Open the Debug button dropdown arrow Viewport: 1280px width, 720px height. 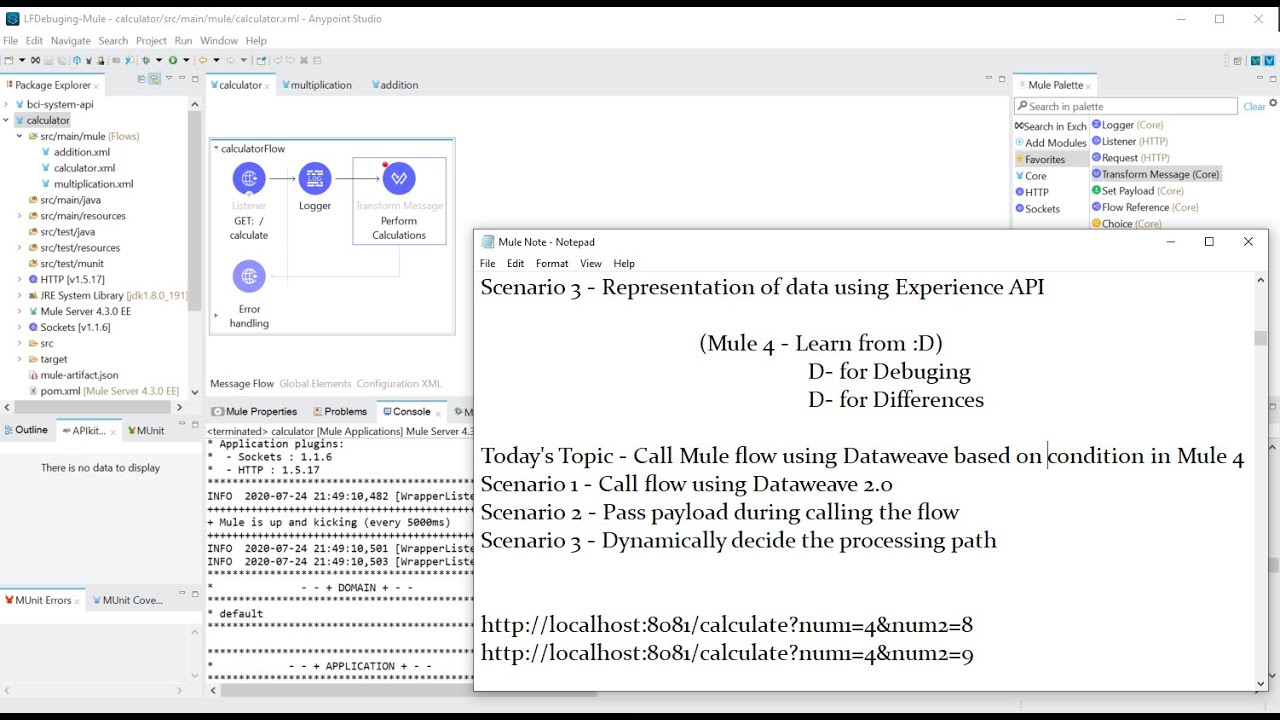click(158, 60)
